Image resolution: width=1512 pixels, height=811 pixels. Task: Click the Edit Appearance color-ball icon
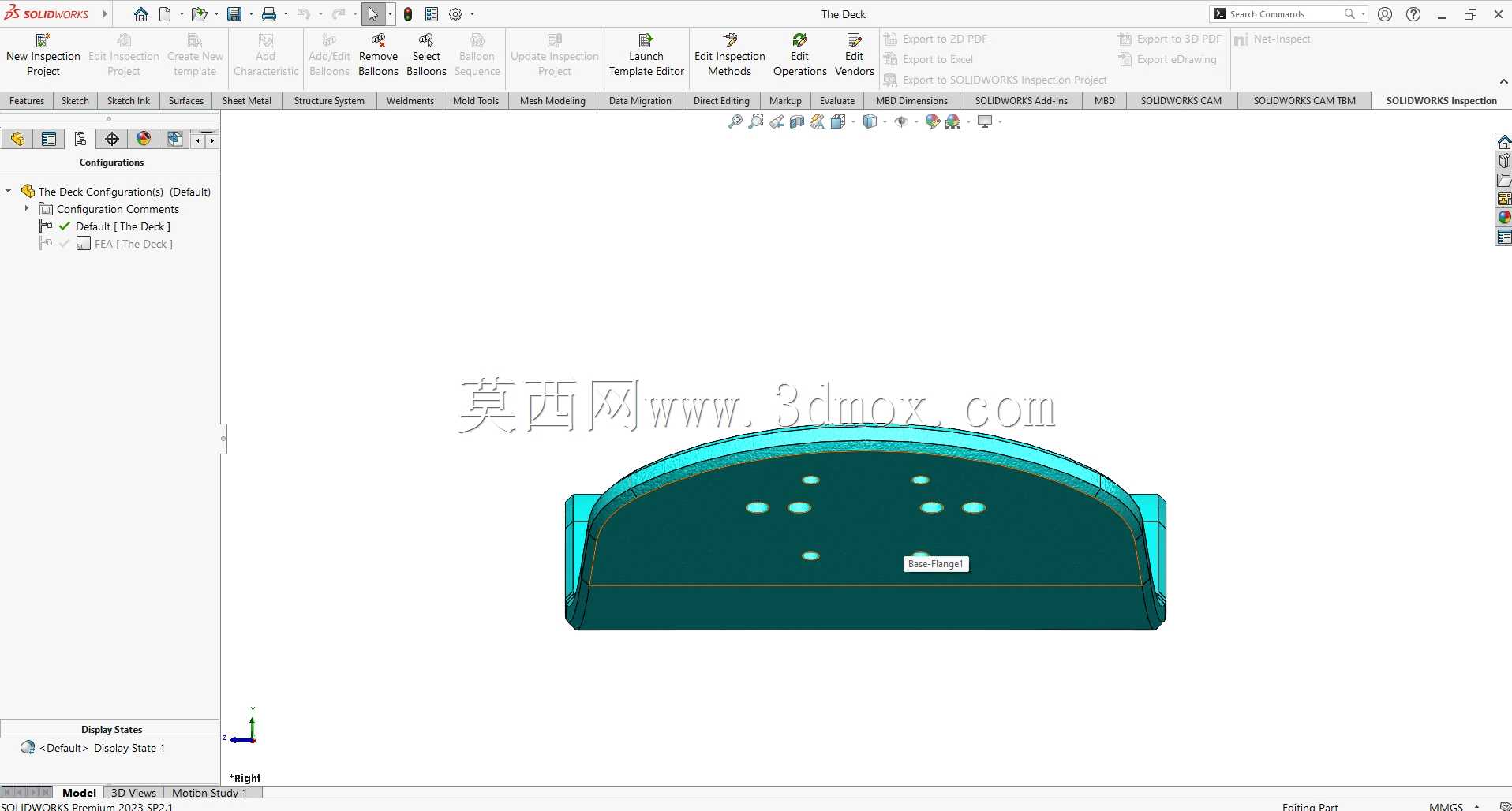[x=932, y=121]
